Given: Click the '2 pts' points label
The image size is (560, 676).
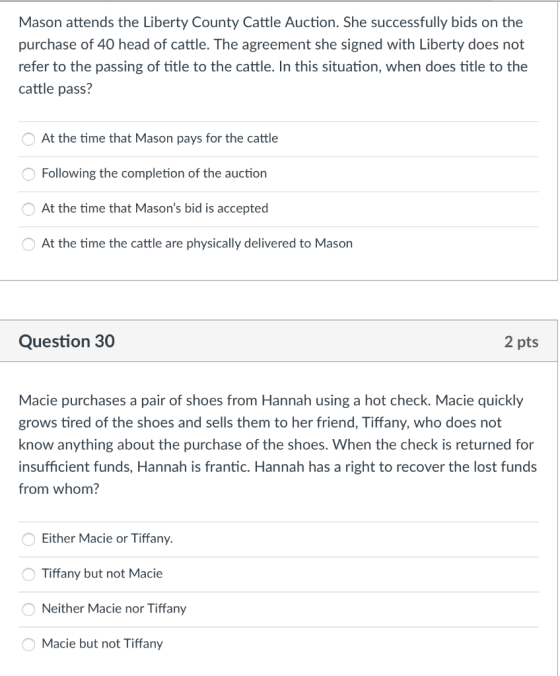Looking at the screenshot, I should 521,342.
